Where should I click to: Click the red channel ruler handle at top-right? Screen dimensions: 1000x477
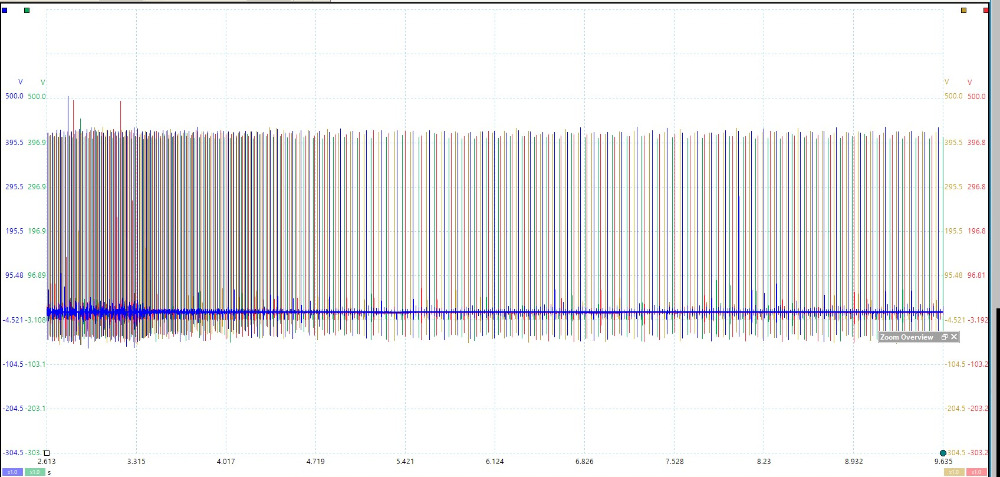[985, 9]
